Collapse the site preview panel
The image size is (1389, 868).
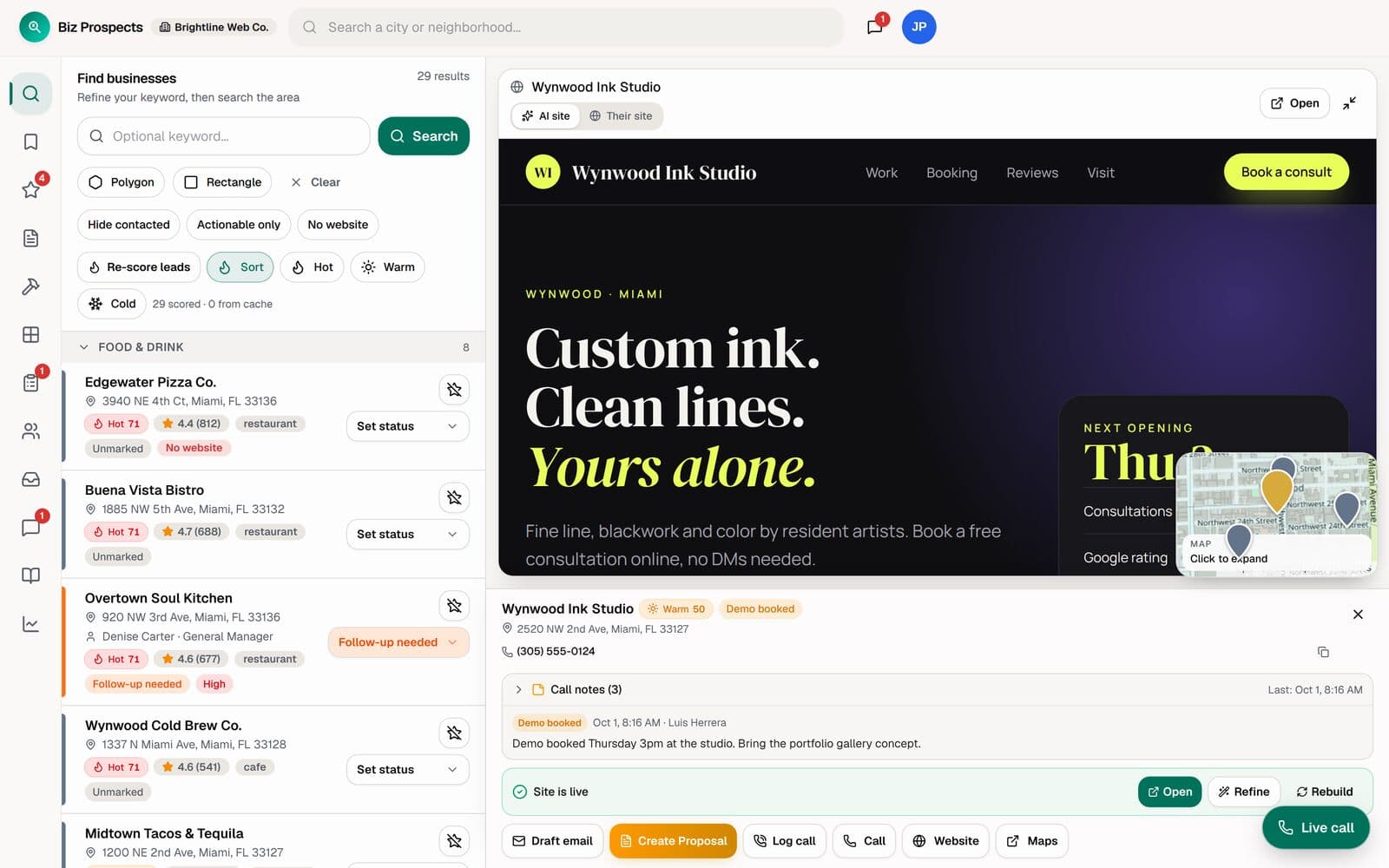[1349, 103]
